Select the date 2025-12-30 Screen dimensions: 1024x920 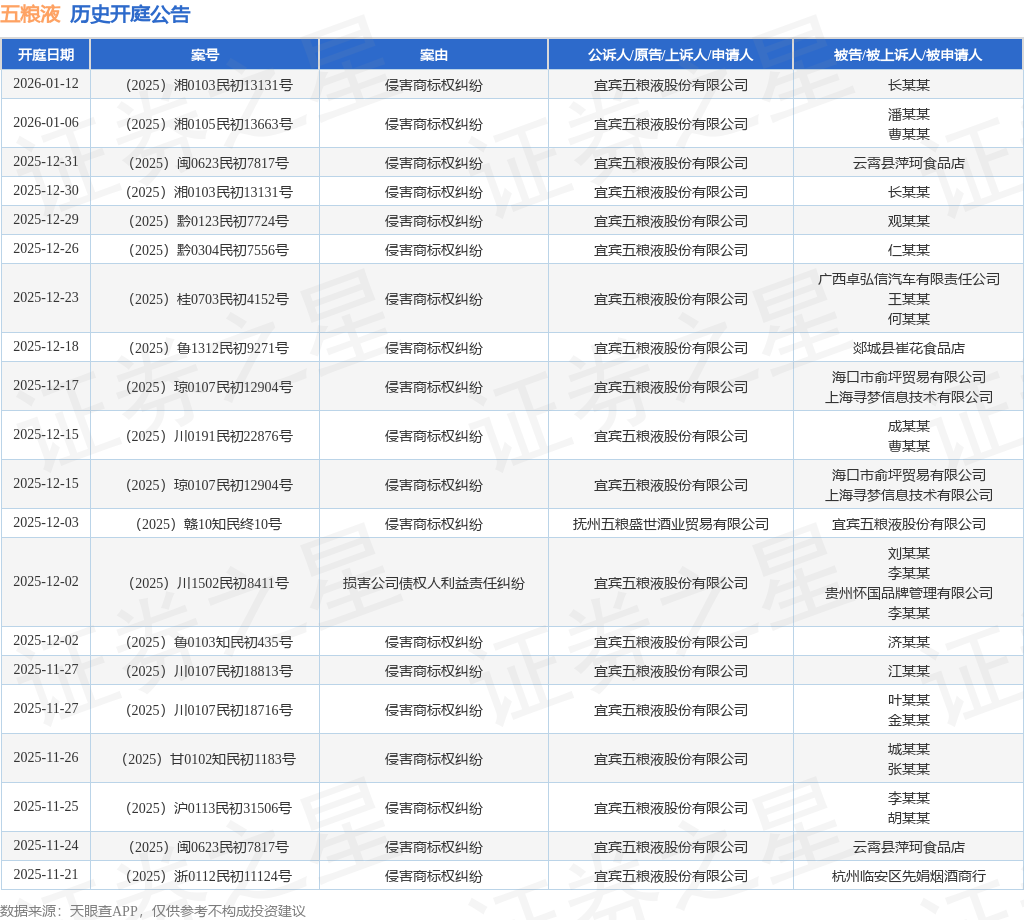pos(46,191)
